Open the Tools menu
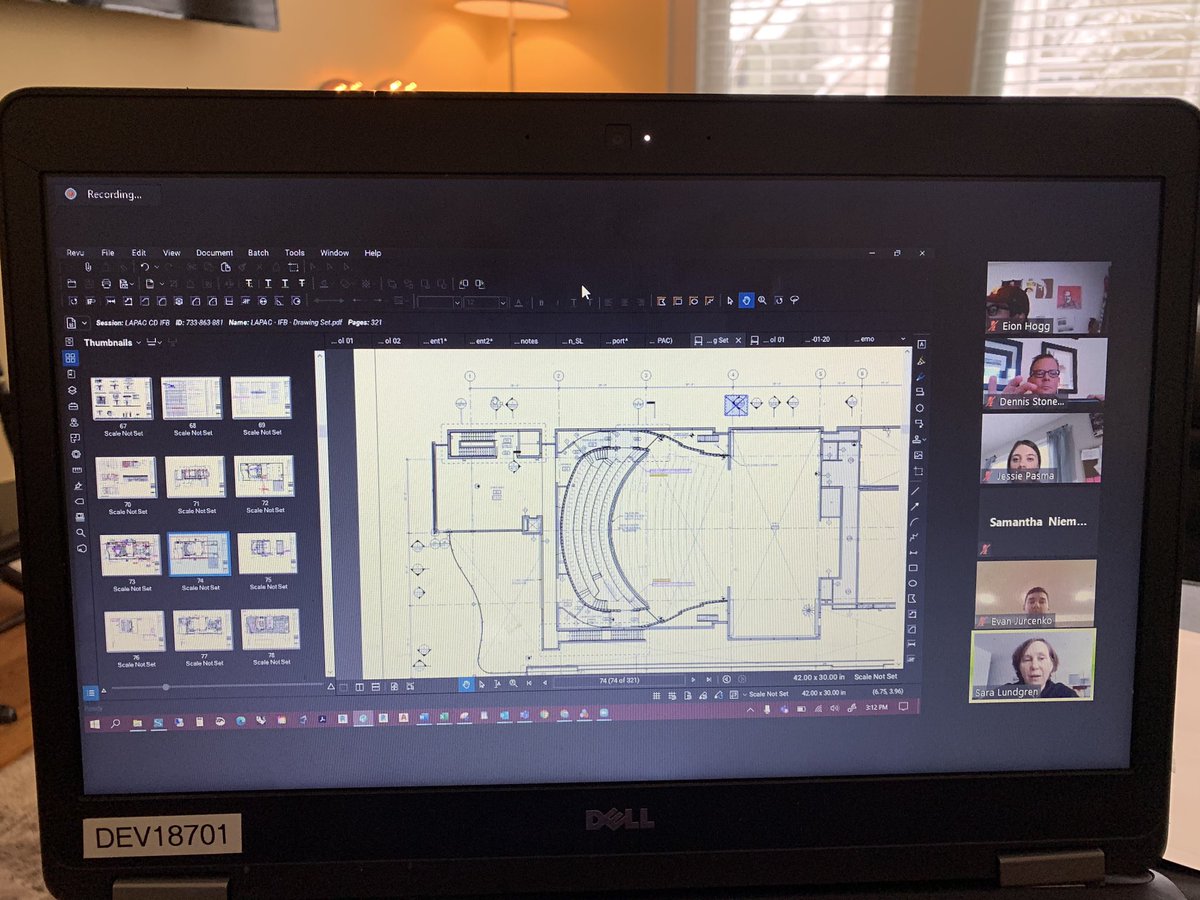The image size is (1200, 900). (x=294, y=253)
